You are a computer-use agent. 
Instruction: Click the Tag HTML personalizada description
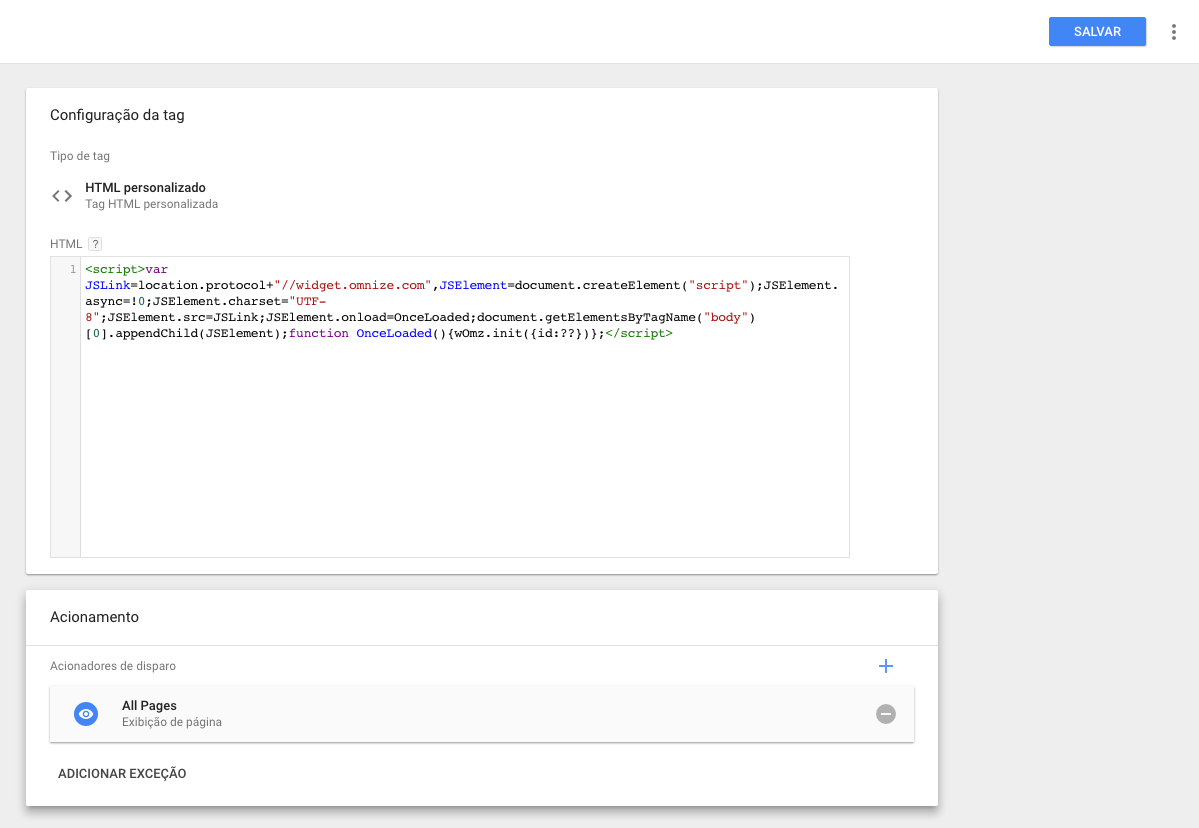click(x=151, y=204)
